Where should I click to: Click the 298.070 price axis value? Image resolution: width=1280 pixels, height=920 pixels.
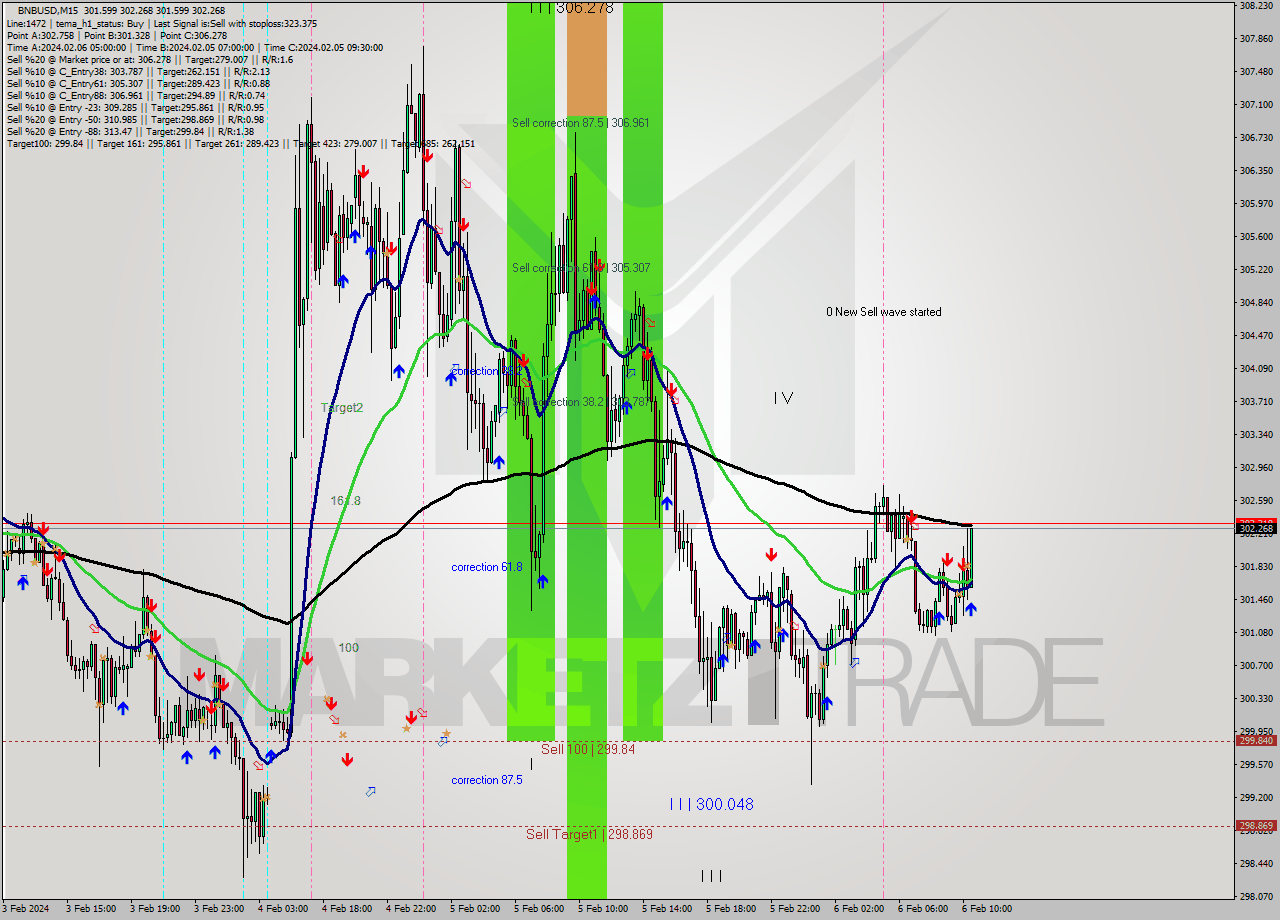click(1256, 896)
